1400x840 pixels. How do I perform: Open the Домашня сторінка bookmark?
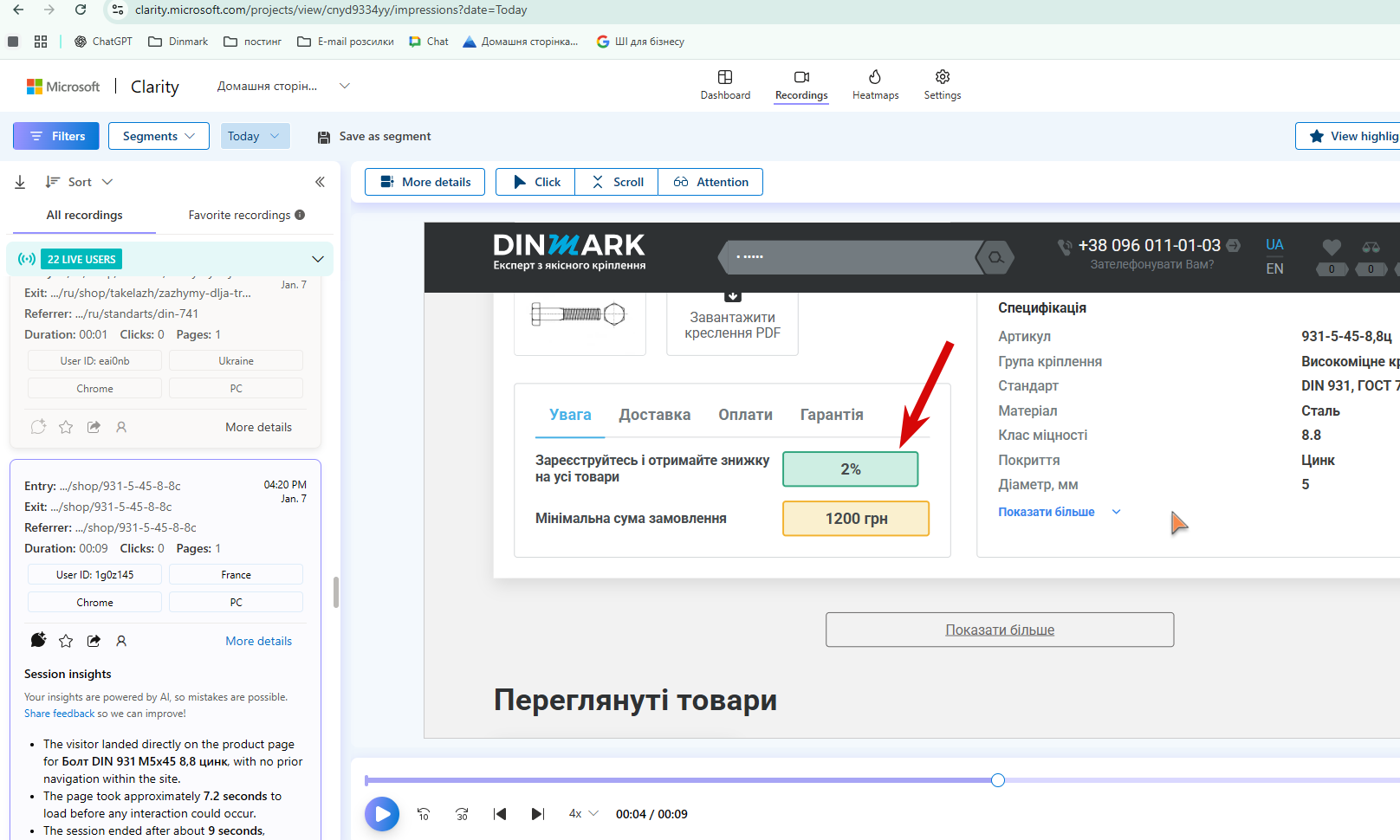521,42
